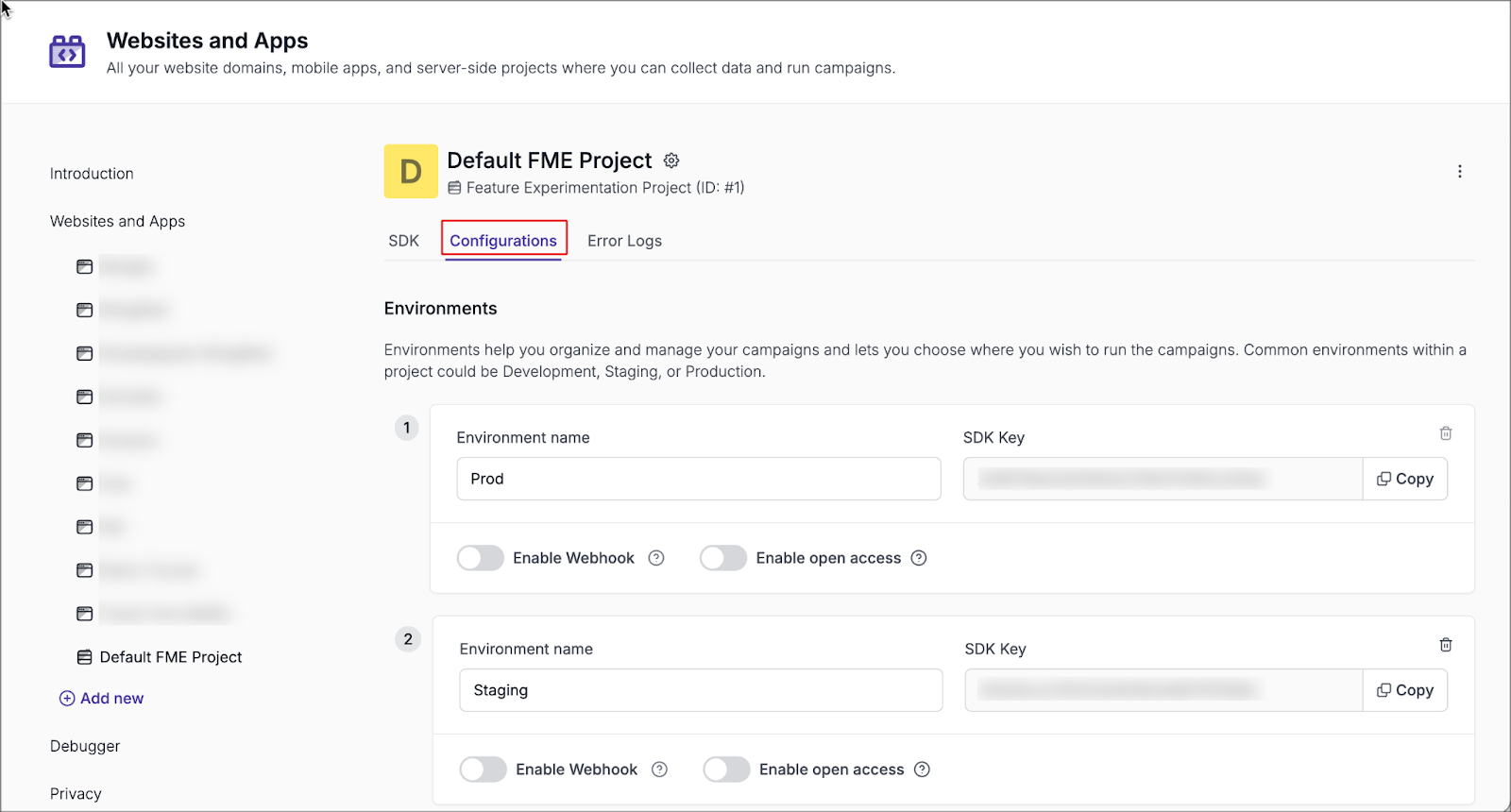The width and height of the screenshot is (1511, 812).
Task: Click the yellow D project avatar
Action: coord(411,171)
